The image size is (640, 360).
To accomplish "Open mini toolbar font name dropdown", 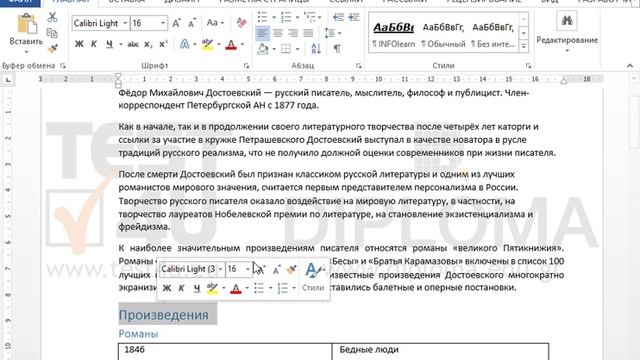I will click(x=220, y=269).
